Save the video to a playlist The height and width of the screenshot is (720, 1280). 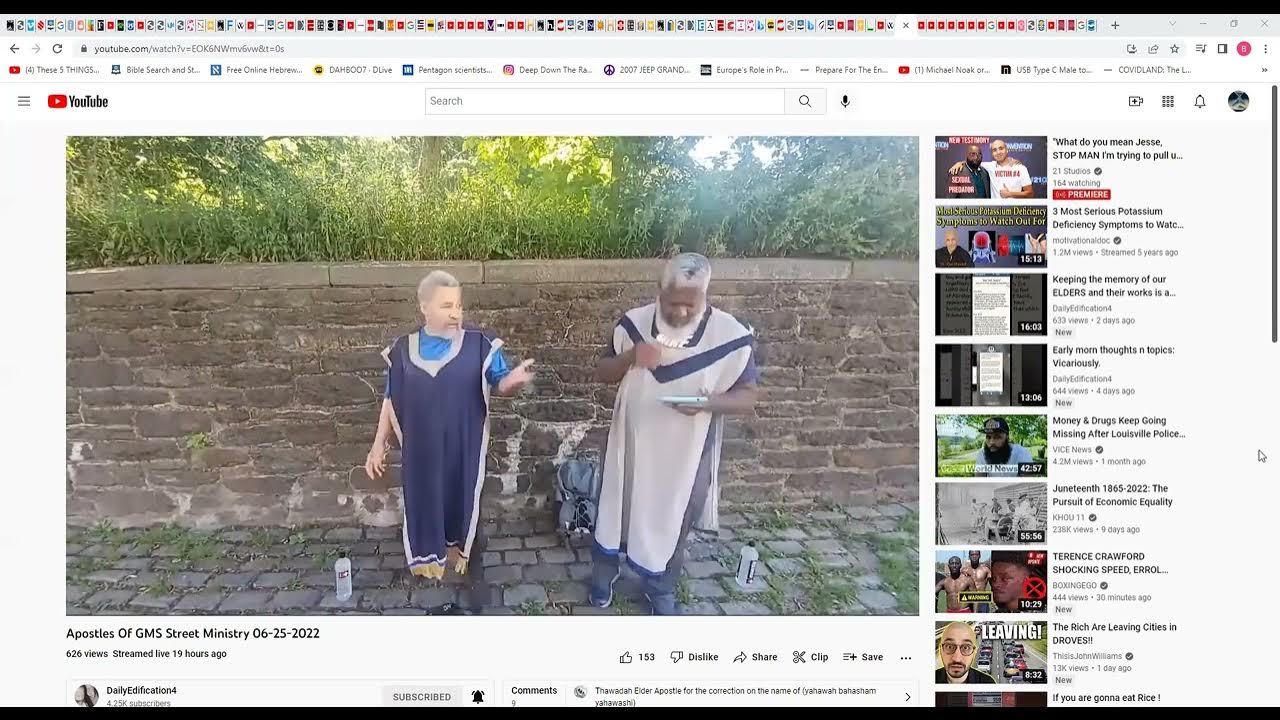[x=863, y=657]
